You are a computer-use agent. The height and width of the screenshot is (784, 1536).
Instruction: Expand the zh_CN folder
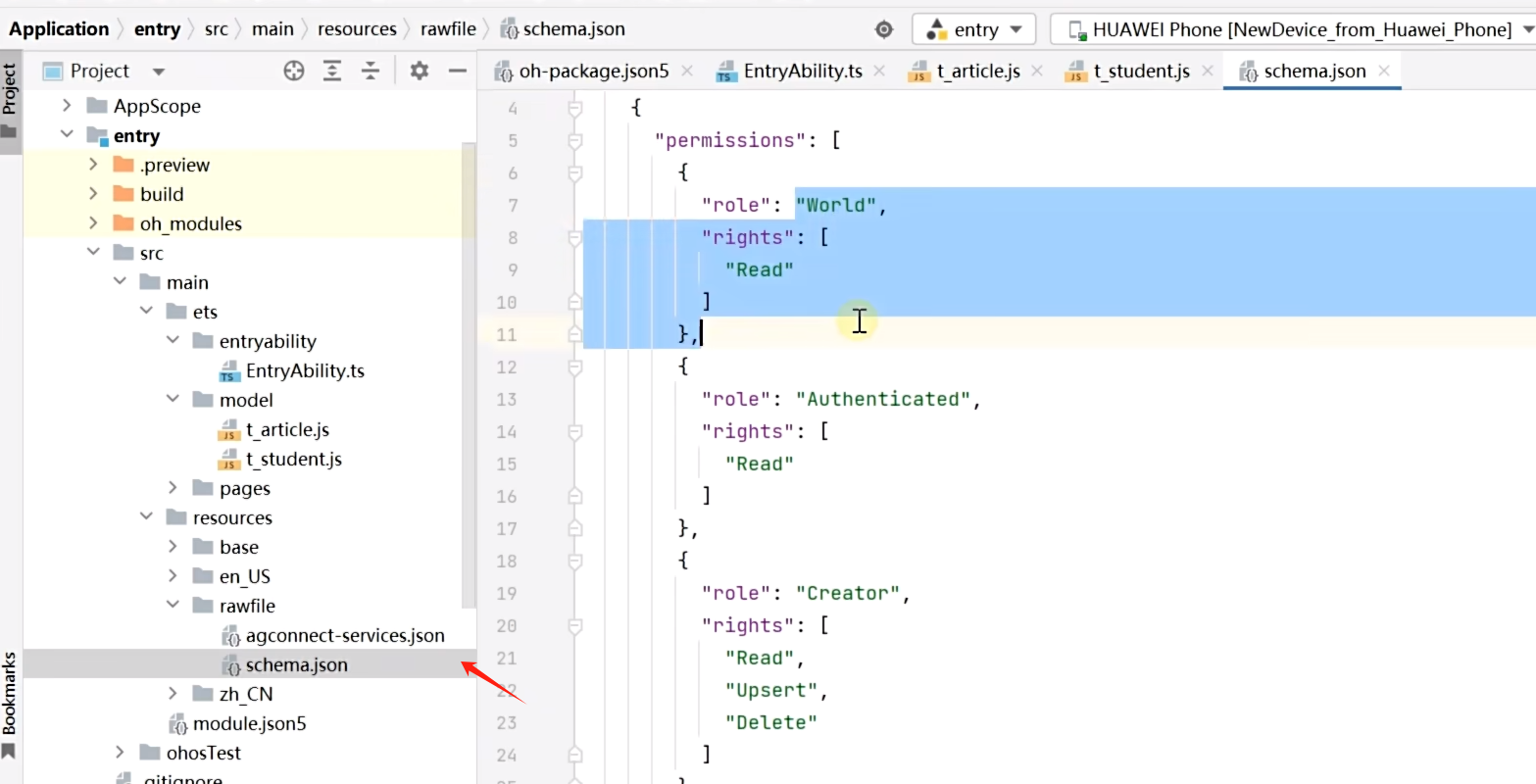pos(173,694)
